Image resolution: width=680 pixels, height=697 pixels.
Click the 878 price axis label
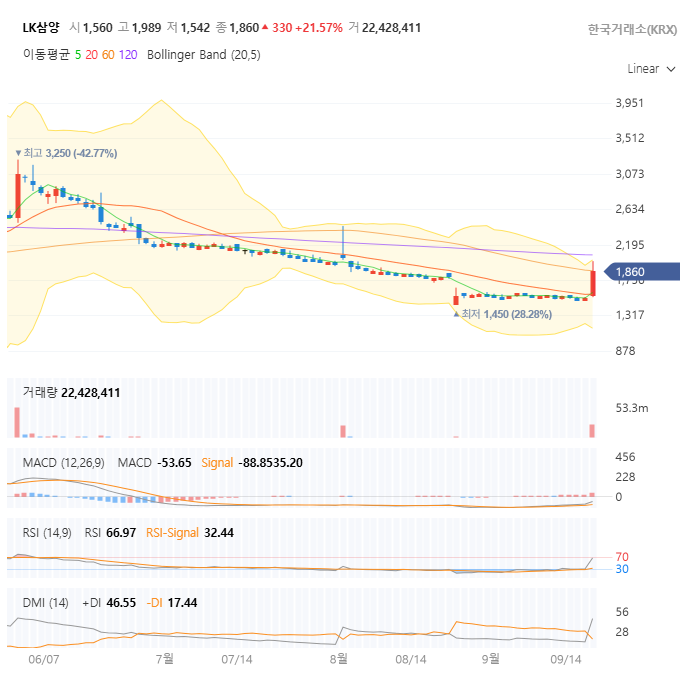(625, 351)
